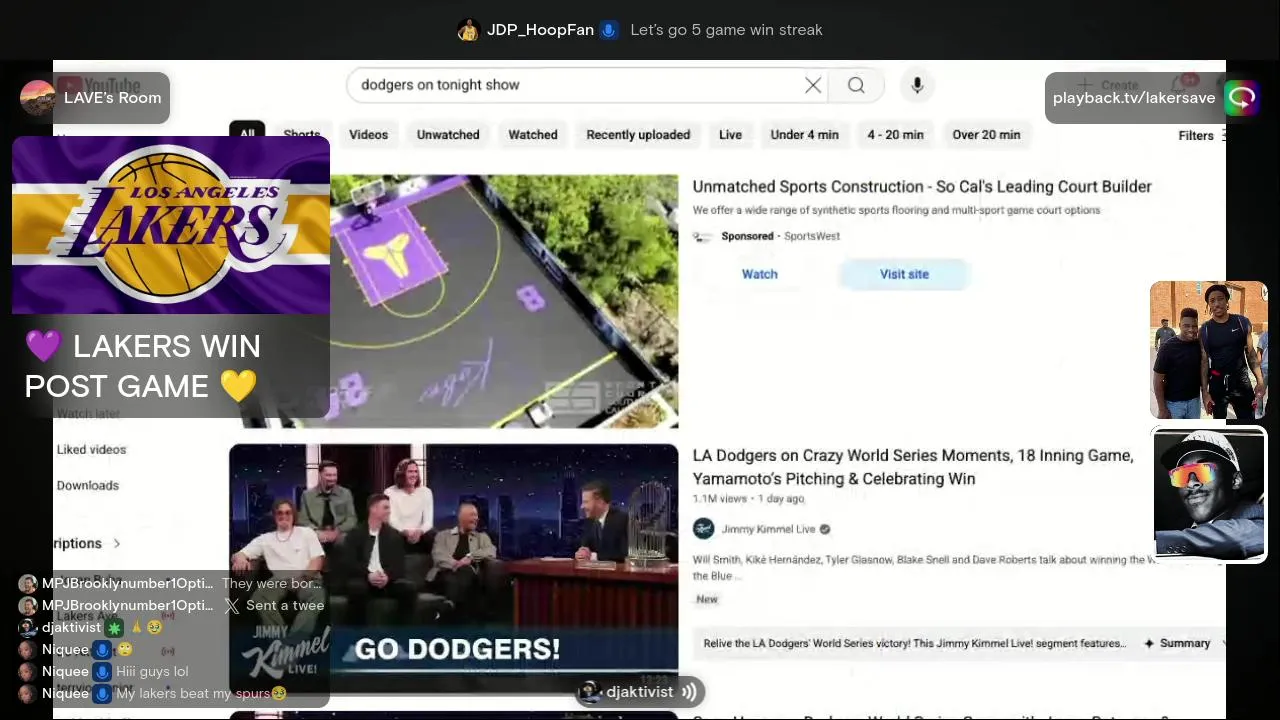
Task: Expand the Subscriptions chevron in the sidebar
Action: 116,543
